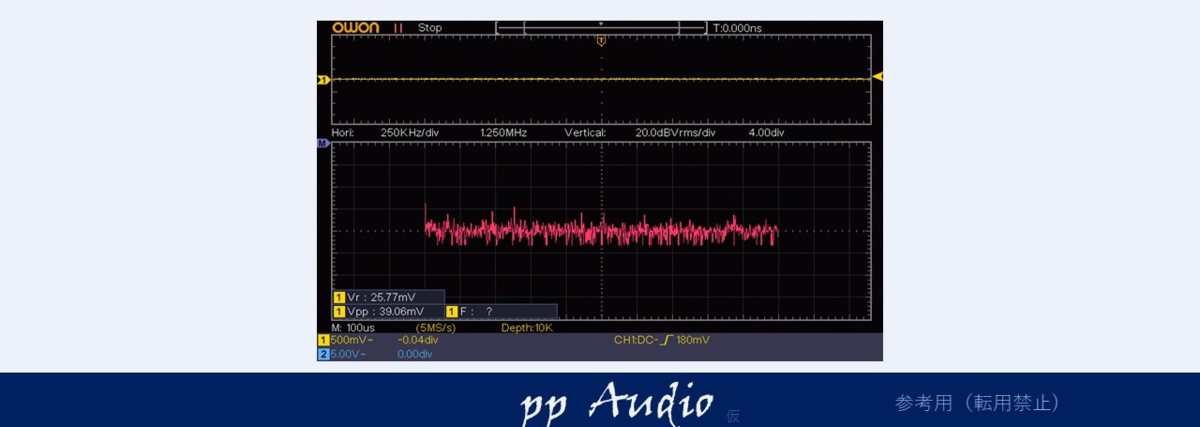This screenshot has height=427, width=1200.
Task: Click the M: 100us timebase readout
Action: [x=353, y=327]
